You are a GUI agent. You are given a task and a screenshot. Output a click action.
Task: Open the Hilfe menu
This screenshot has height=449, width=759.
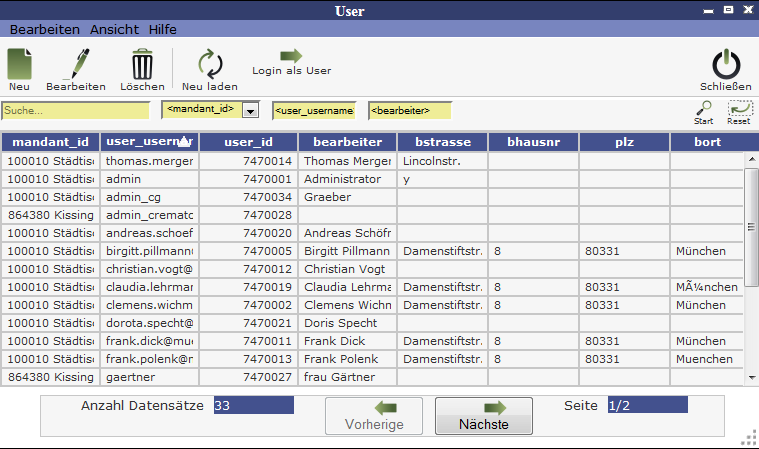point(162,30)
